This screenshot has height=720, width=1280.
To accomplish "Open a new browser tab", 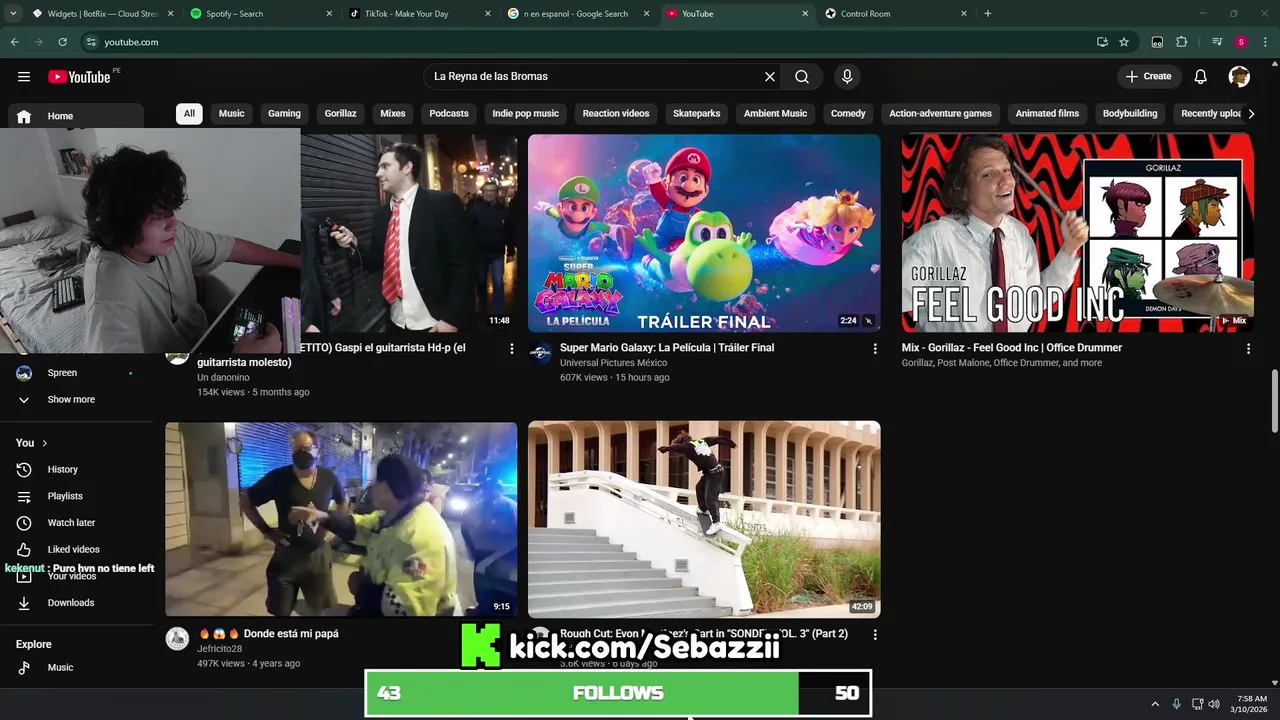I will 988,14.
